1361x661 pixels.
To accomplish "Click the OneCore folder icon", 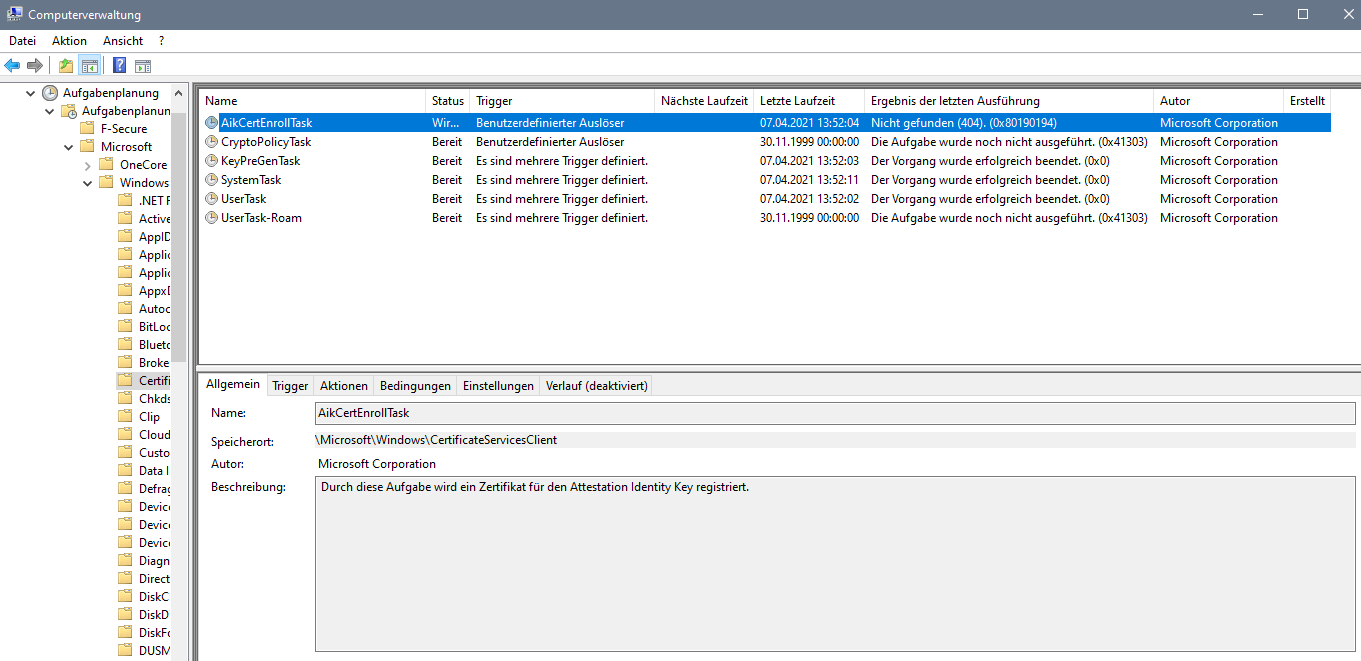I will (x=107, y=165).
